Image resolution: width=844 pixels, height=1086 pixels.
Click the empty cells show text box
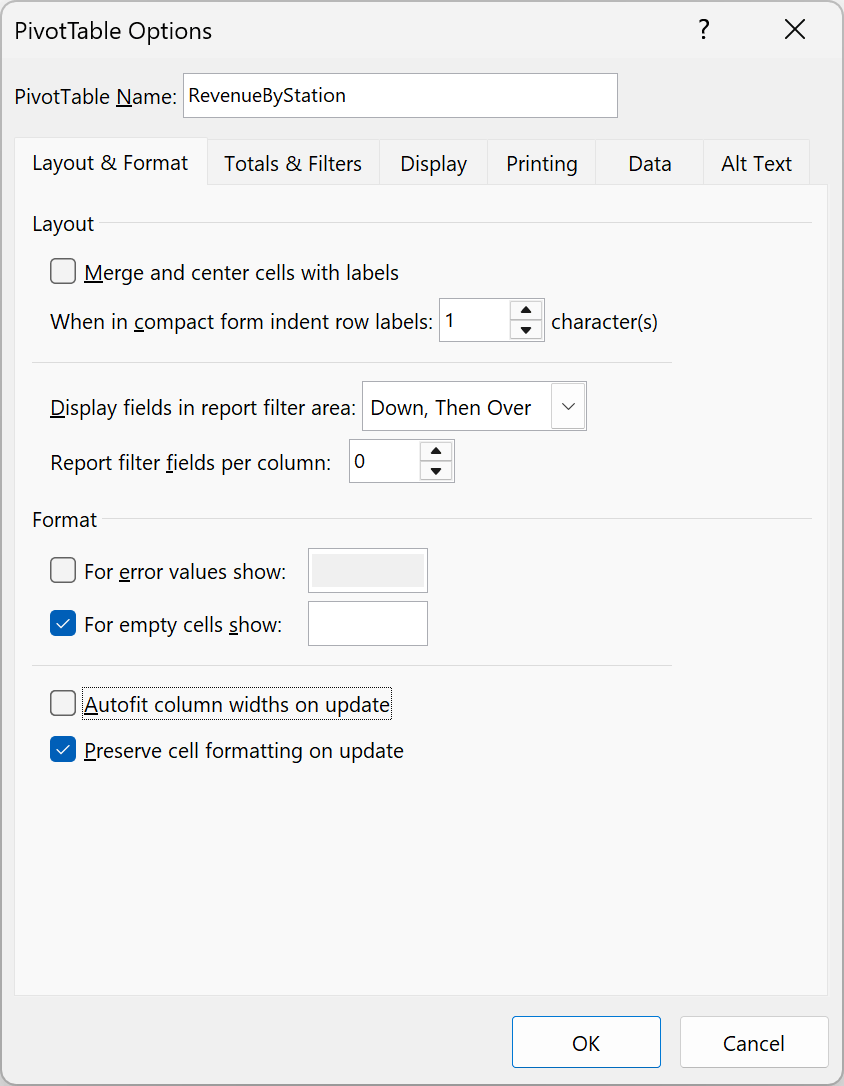point(368,623)
